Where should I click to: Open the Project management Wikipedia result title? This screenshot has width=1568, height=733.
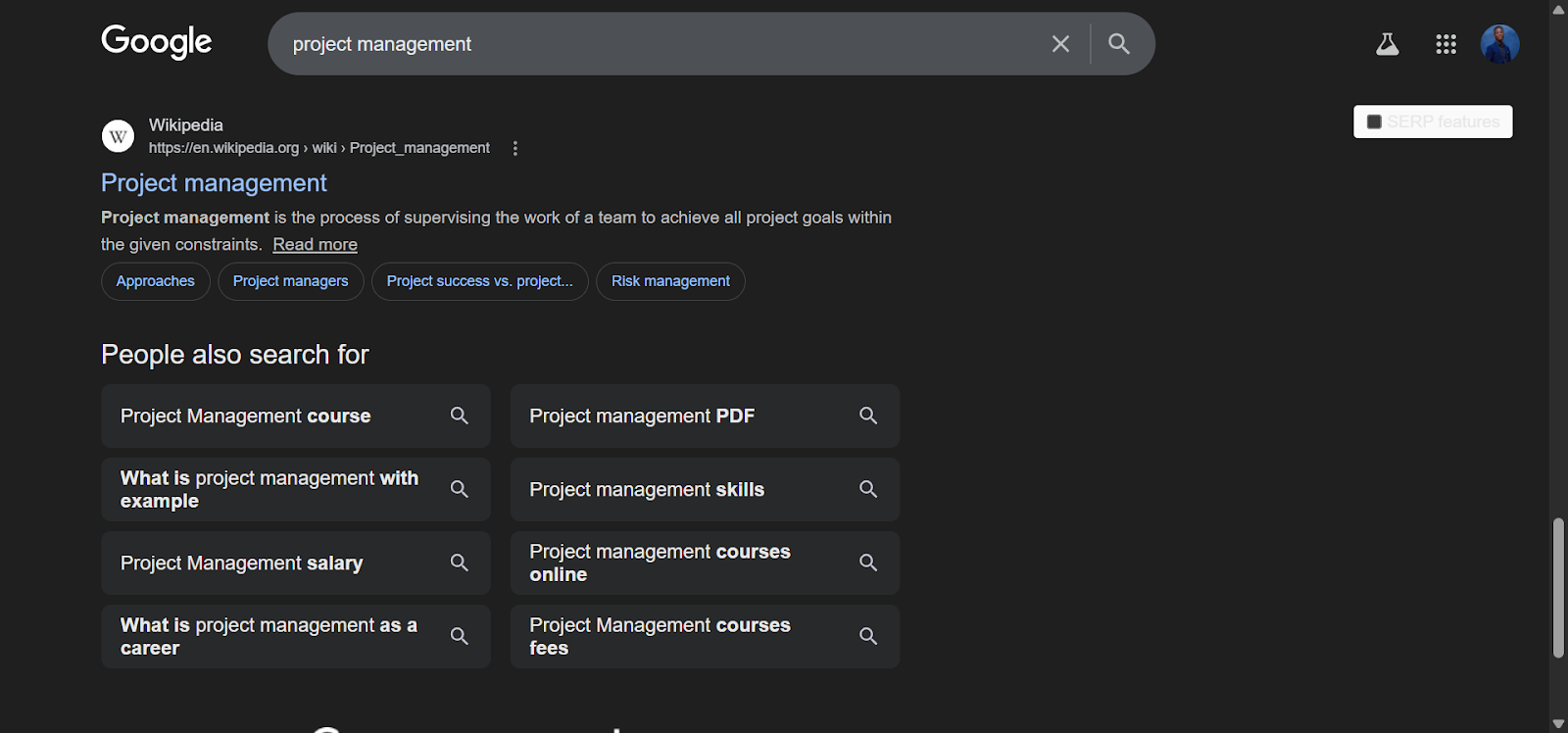click(x=214, y=183)
